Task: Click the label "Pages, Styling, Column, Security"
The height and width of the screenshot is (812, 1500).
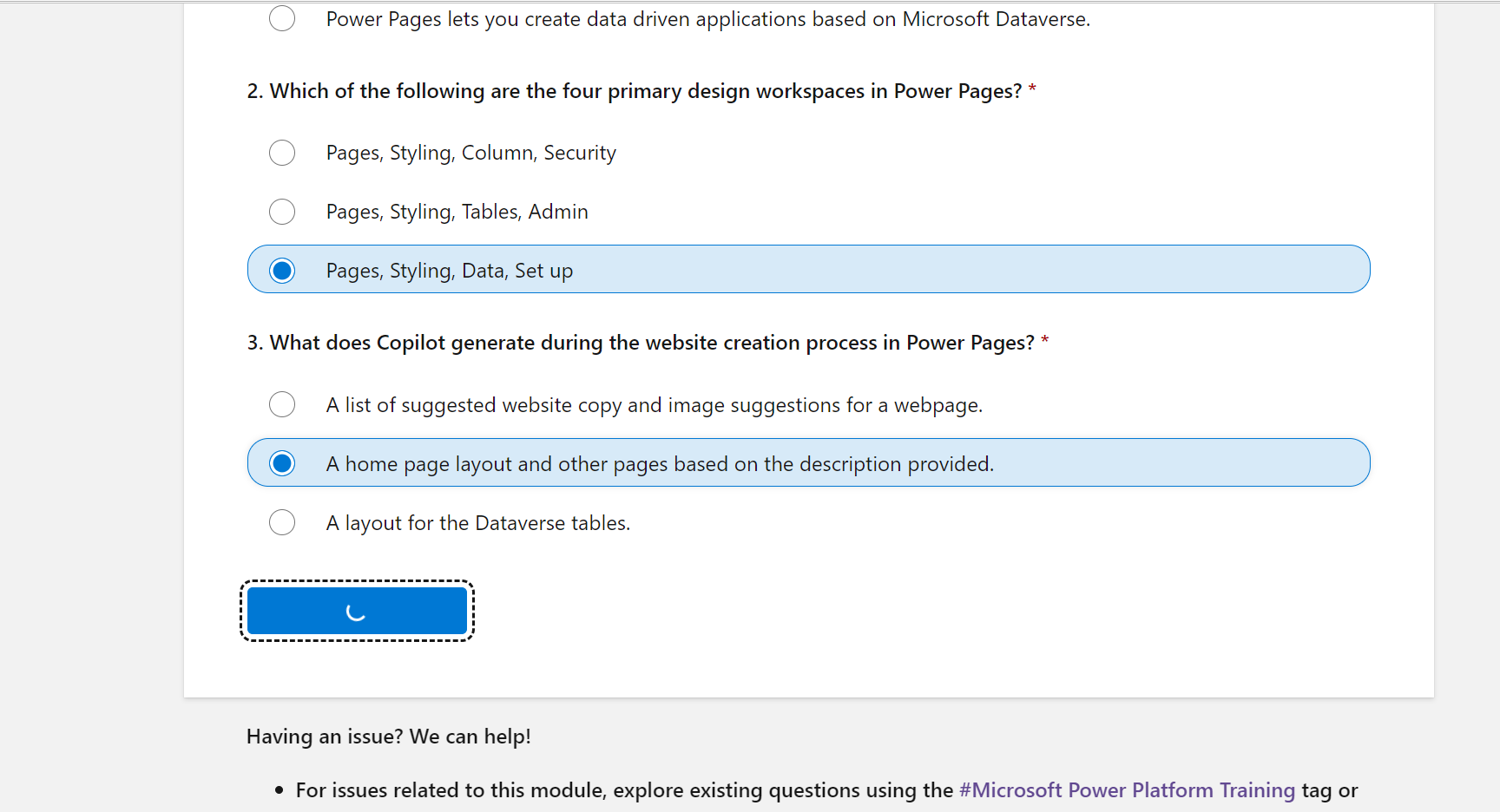Action: tap(470, 152)
